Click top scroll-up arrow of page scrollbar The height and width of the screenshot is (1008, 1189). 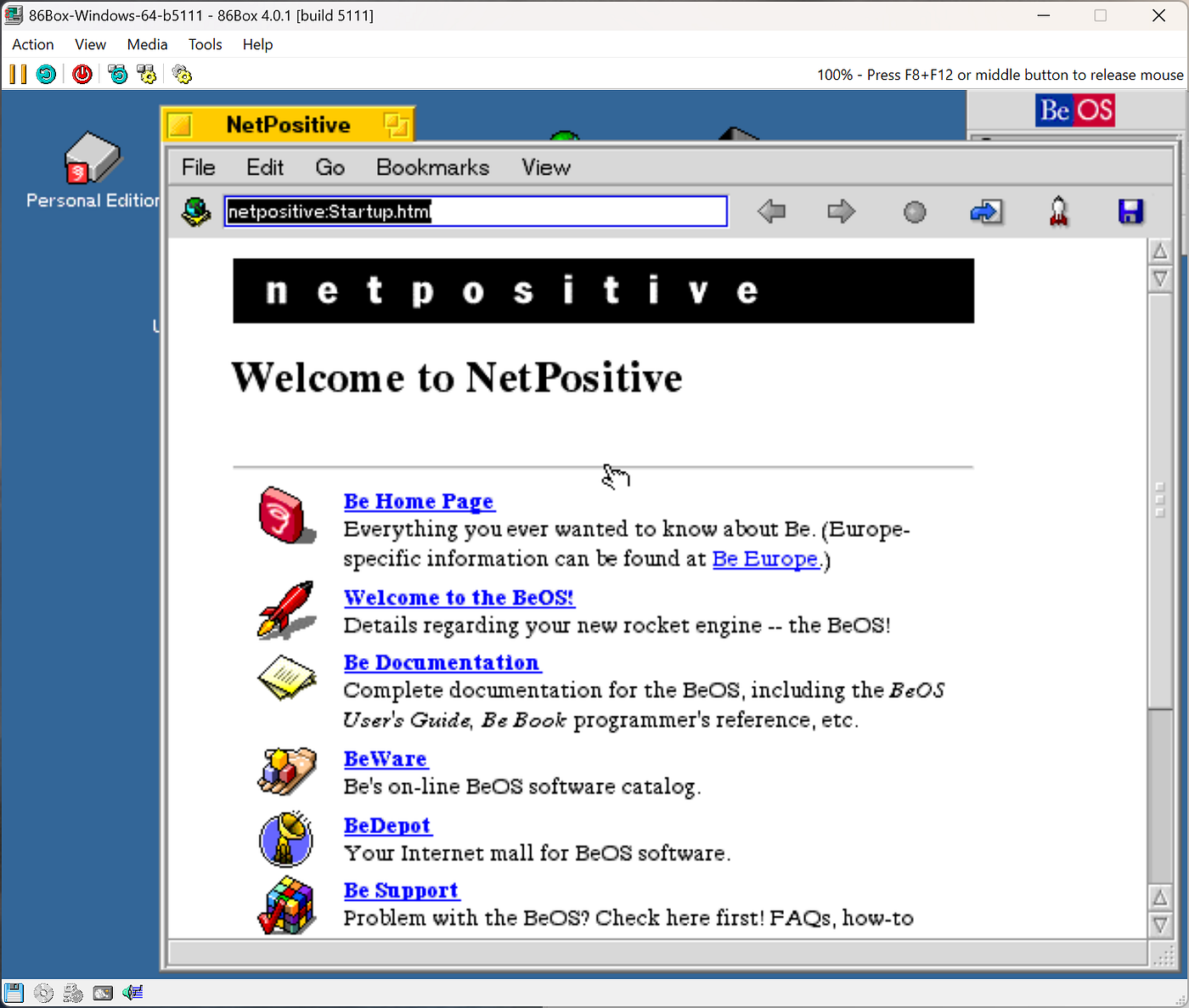tap(1160, 251)
